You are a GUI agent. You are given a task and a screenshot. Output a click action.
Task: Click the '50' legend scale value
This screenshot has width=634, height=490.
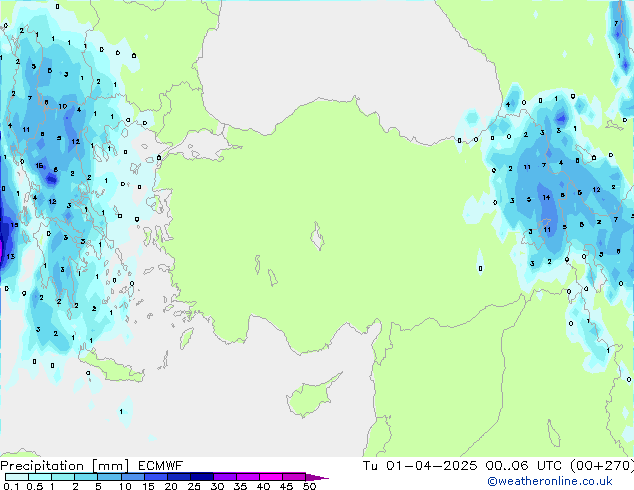tap(309, 486)
